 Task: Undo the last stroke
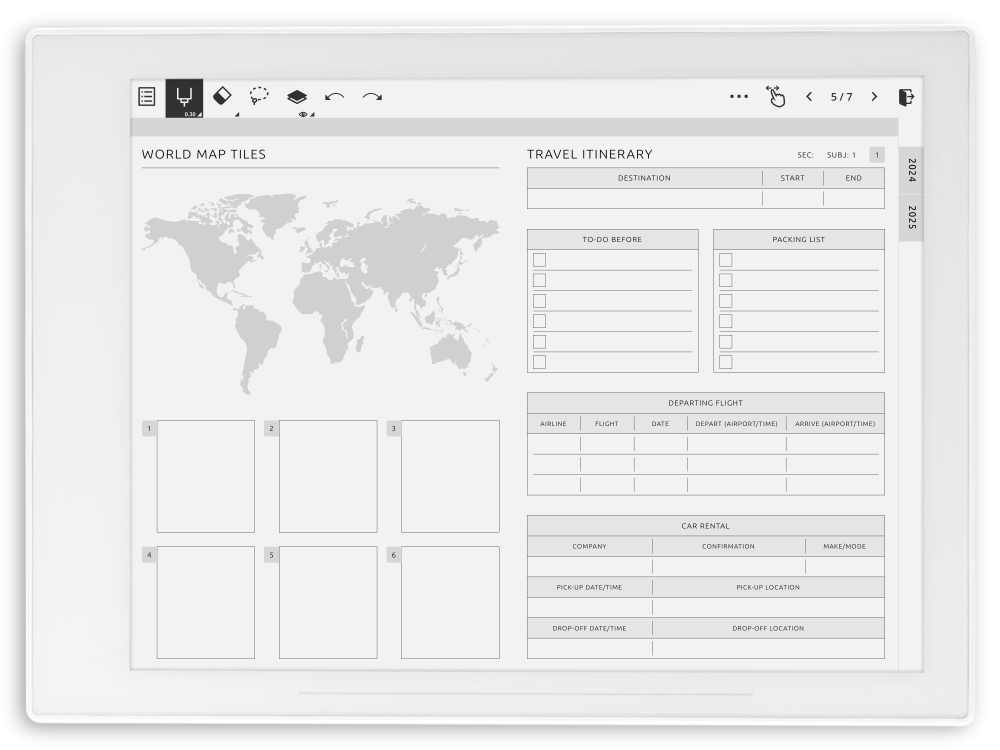[x=334, y=97]
